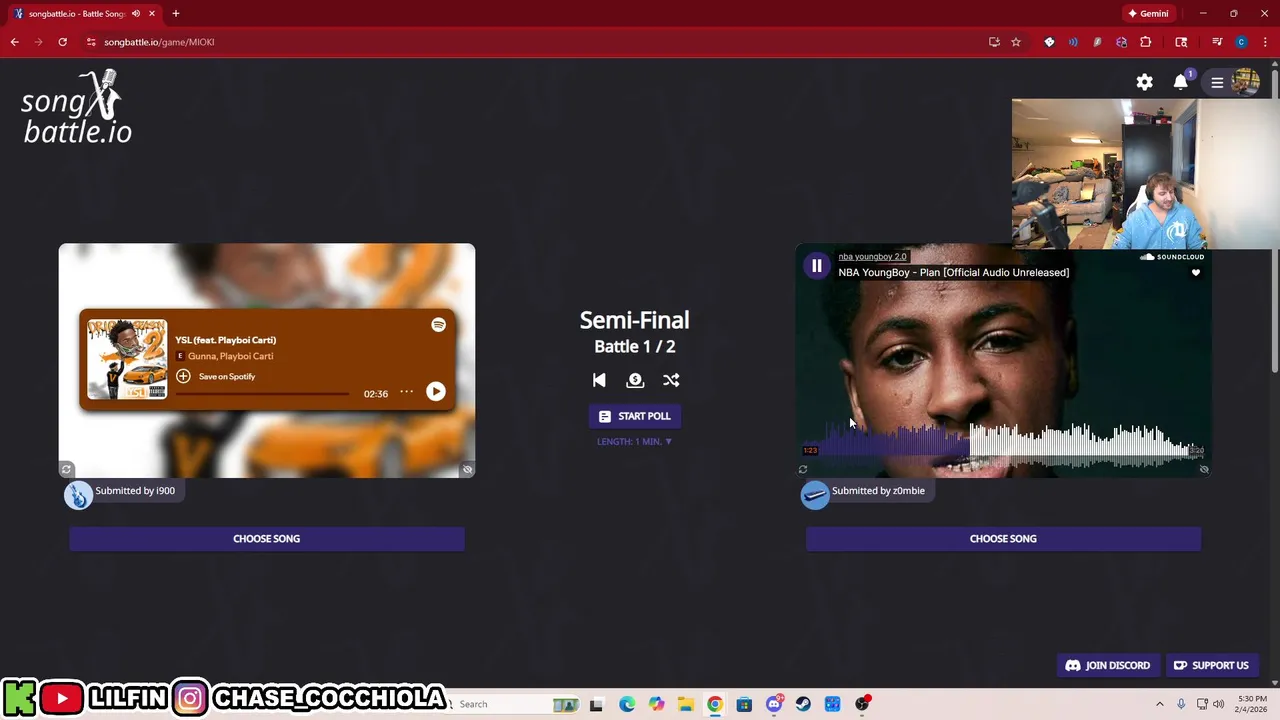The image size is (1280, 720).
Task: Open nba youngboy 2.0 uploader link
Action: pos(872,257)
